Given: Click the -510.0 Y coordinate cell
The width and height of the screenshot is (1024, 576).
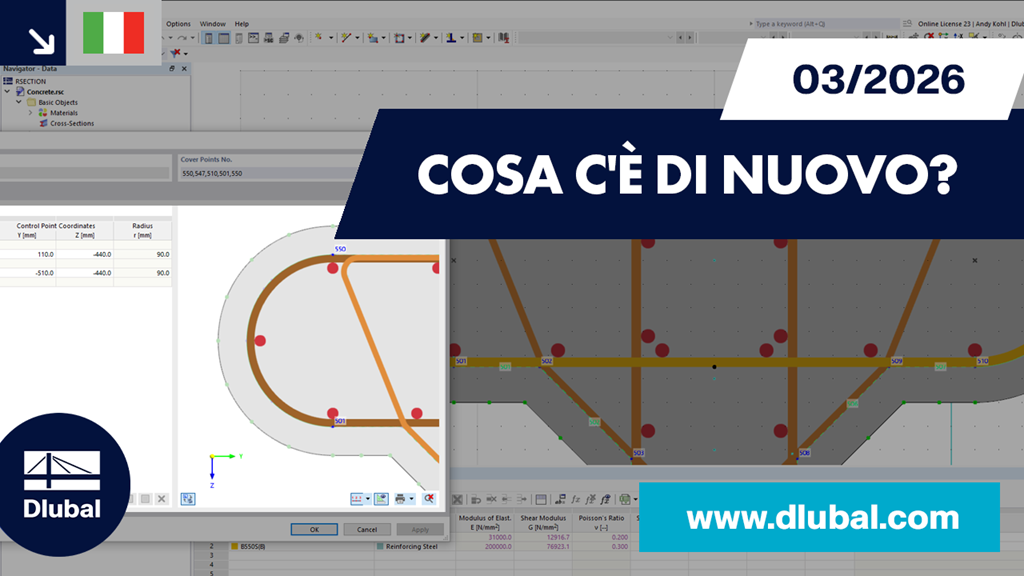Looking at the screenshot, I should pos(27,273).
